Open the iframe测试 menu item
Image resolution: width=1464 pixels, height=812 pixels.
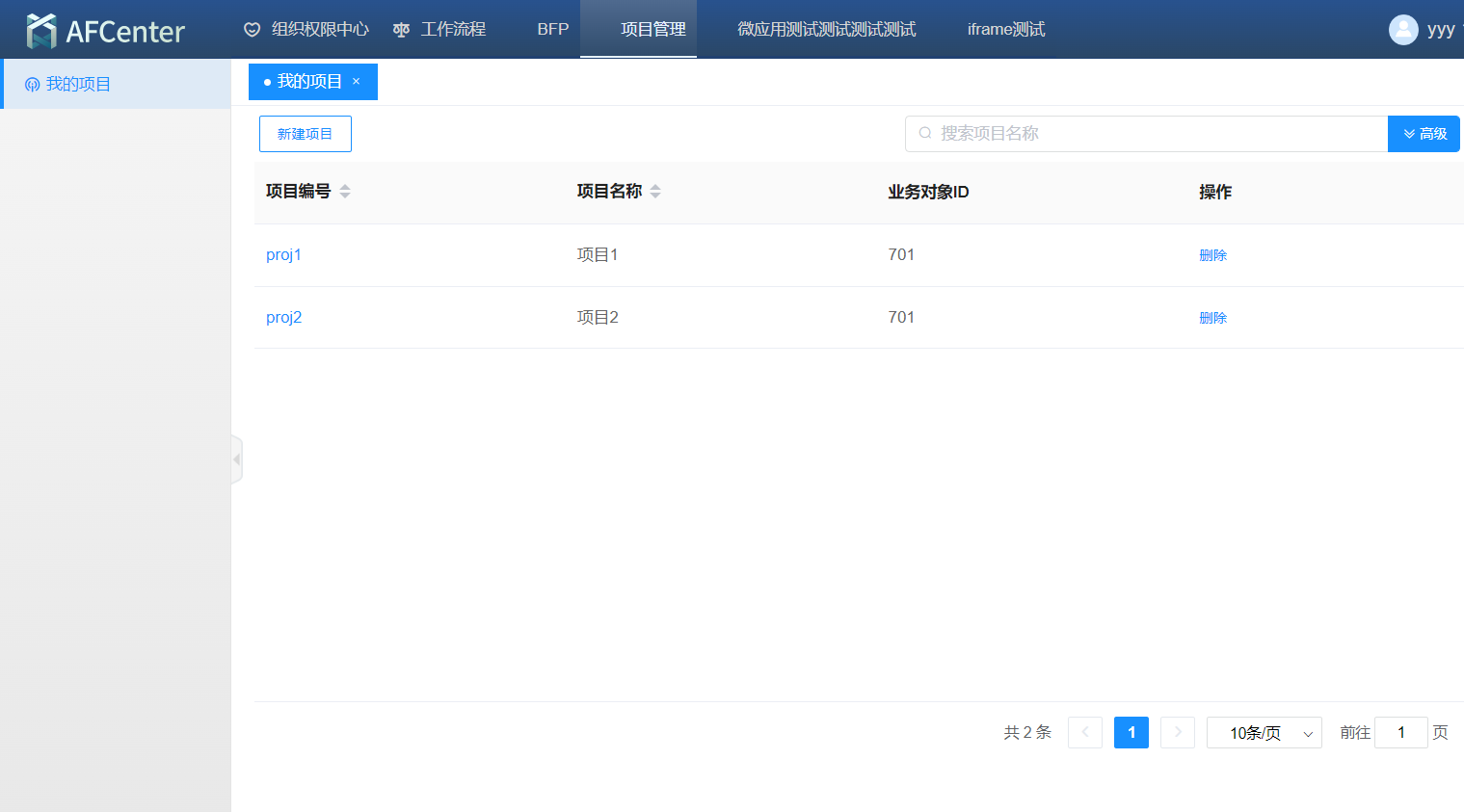point(1005,30)
